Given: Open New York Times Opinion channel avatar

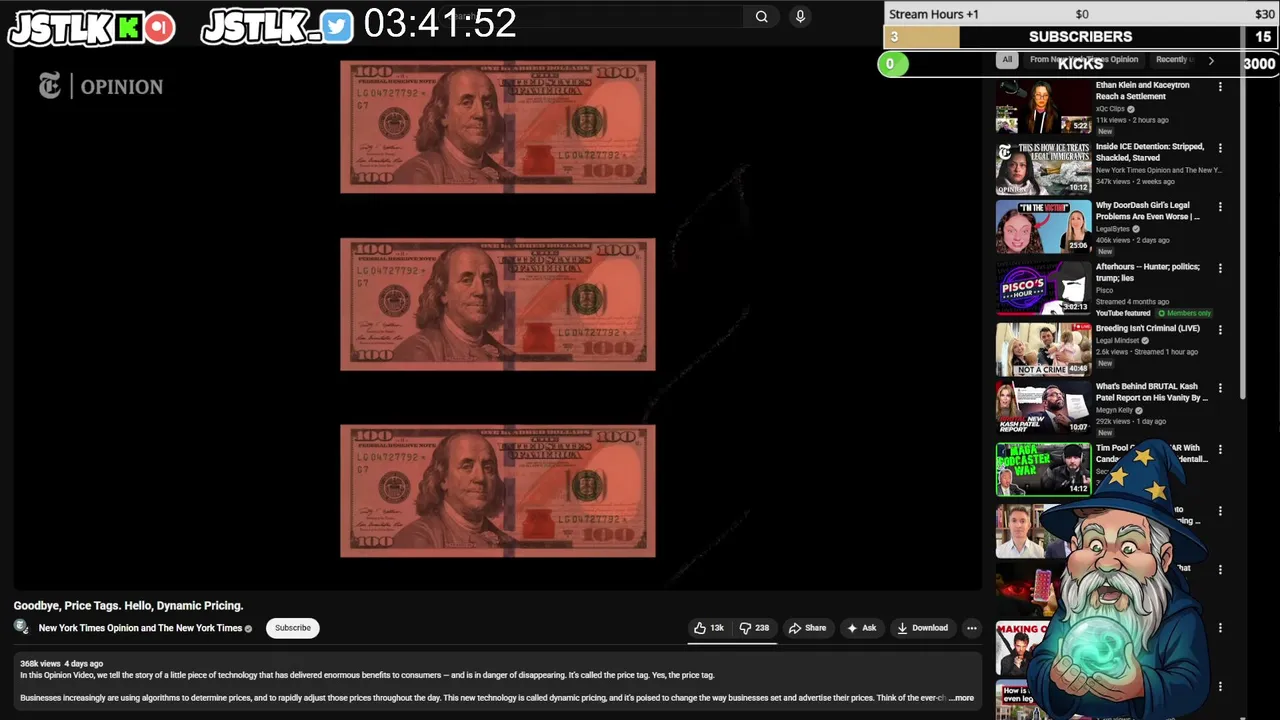Looking at the screenshot, I should [21, 627].
